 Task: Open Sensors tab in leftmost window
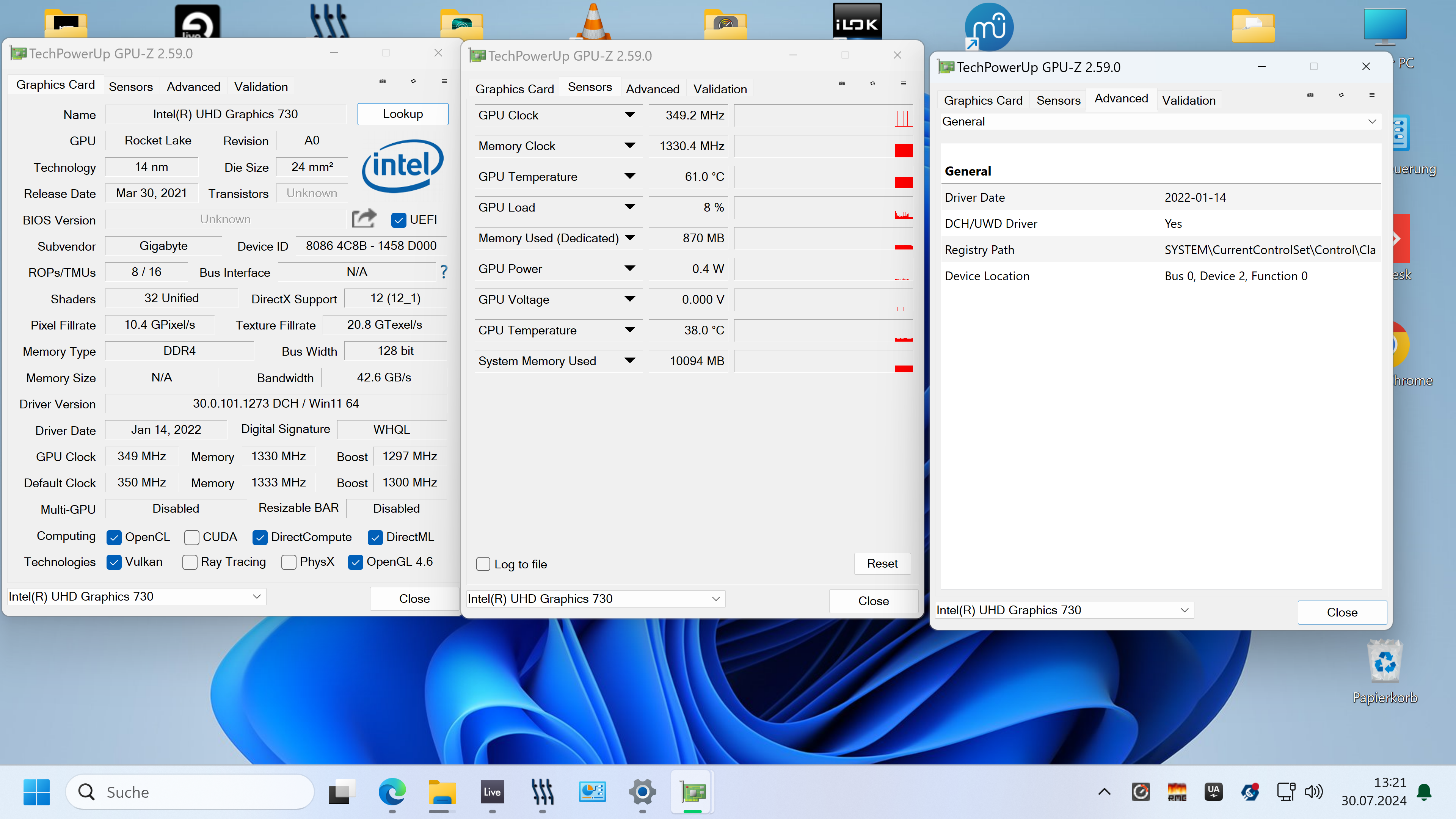pyautogui.click(x=130, y=87)
